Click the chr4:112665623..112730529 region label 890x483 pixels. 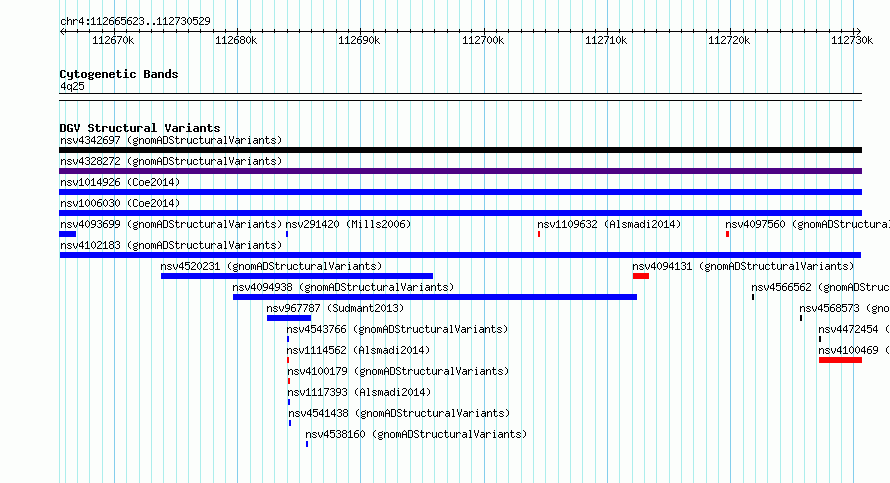135,21
